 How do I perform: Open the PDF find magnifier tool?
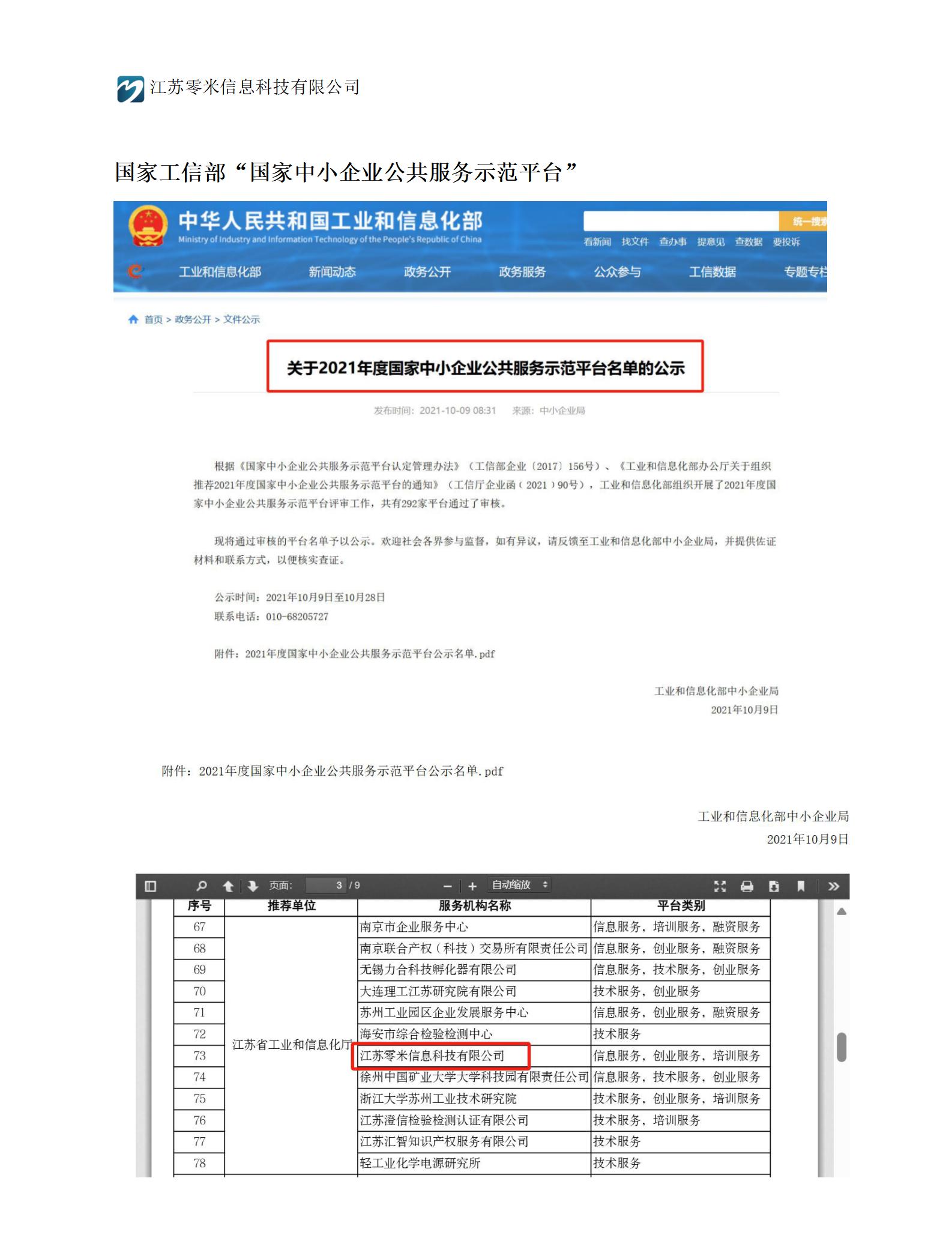point(202,886)
